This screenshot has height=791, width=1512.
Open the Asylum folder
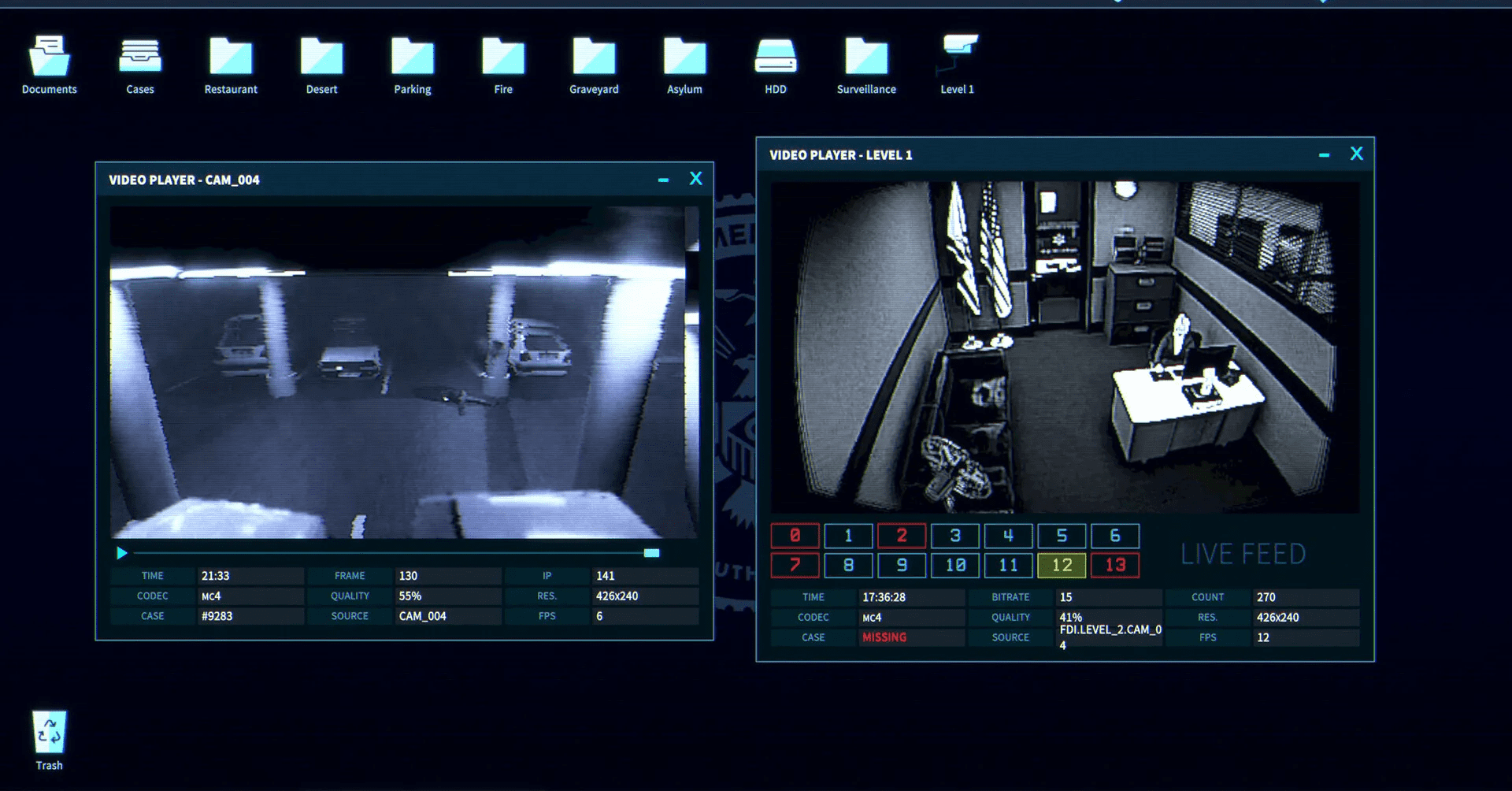click(x=685, y=57)
